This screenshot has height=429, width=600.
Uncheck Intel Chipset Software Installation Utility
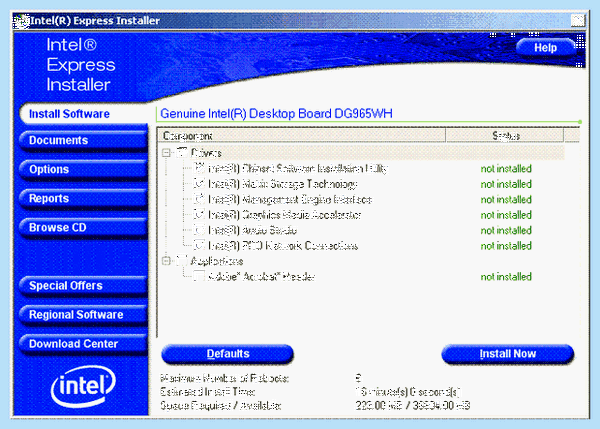pyautogui.click(x=199, y=168)
